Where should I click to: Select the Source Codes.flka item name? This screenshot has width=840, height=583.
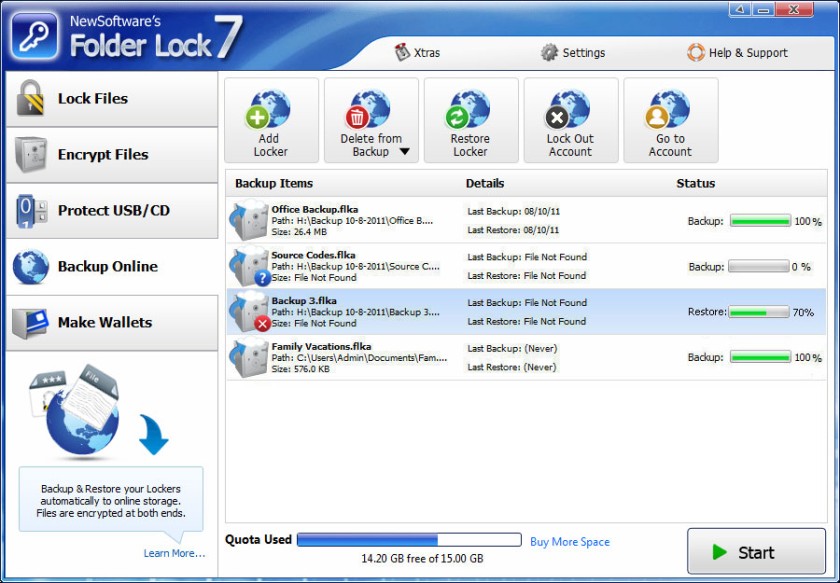pos(313,255)
